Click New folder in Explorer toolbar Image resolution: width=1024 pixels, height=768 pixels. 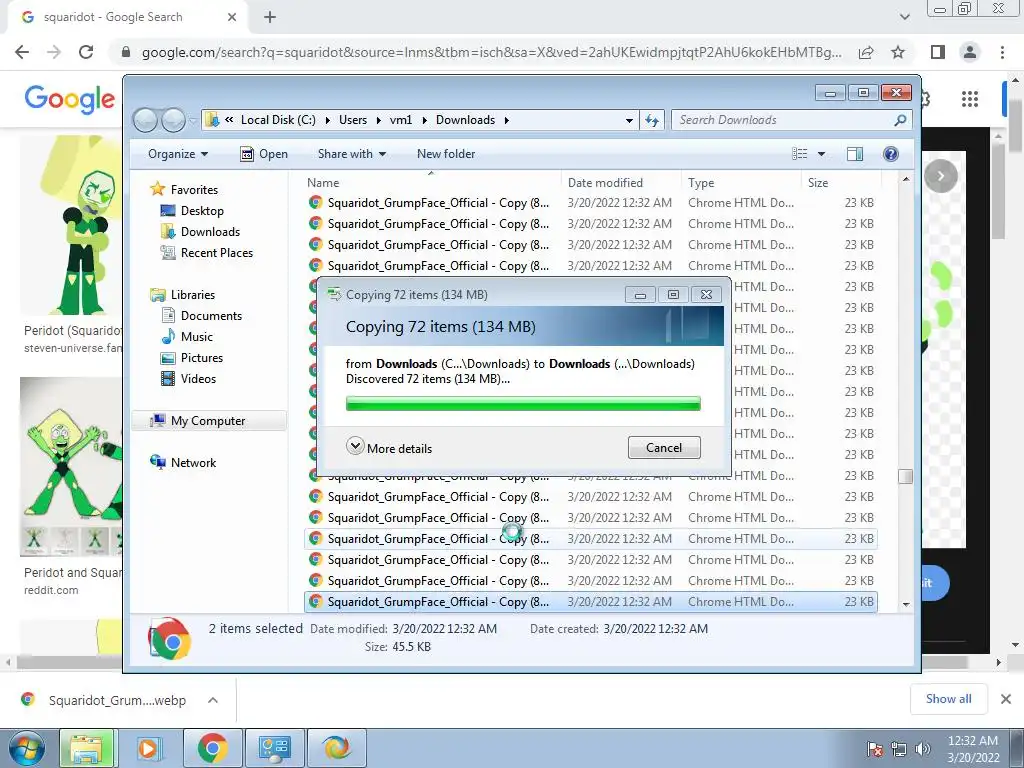click(x=446, y=154)
